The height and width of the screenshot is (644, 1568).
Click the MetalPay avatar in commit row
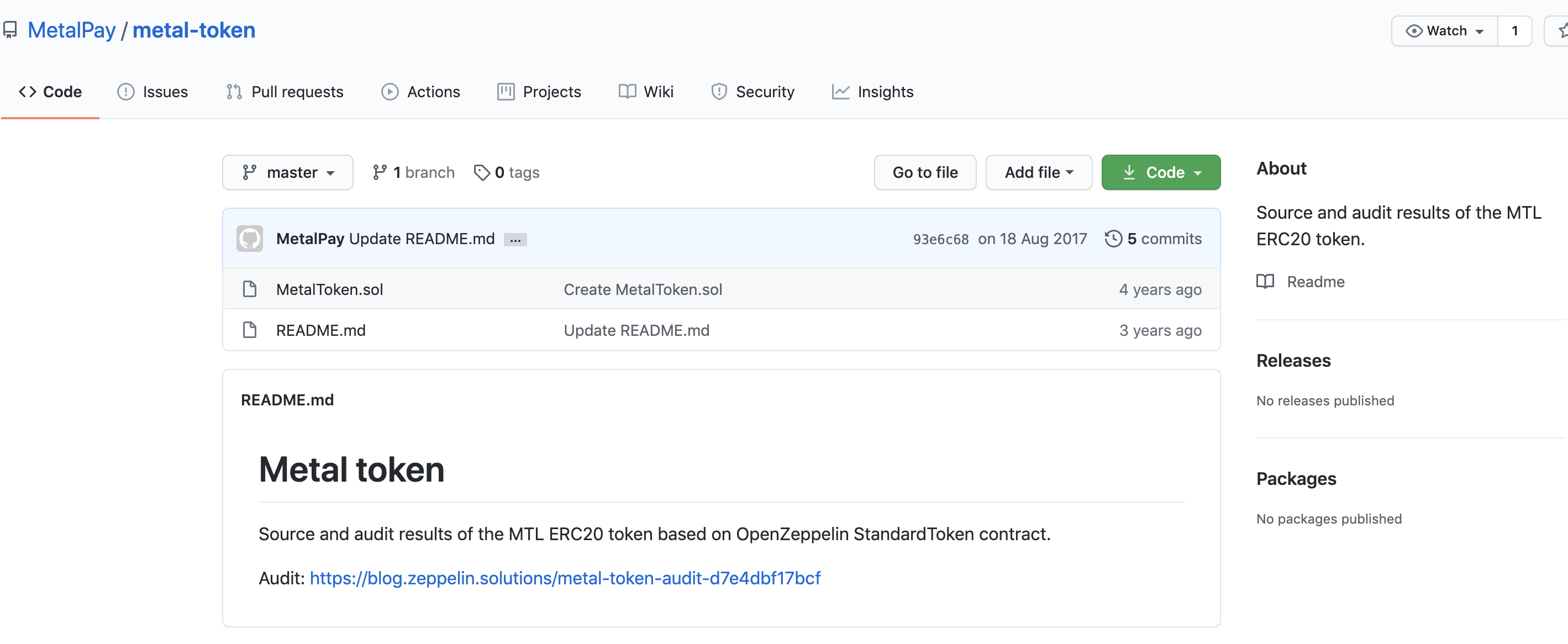(250, 239)
